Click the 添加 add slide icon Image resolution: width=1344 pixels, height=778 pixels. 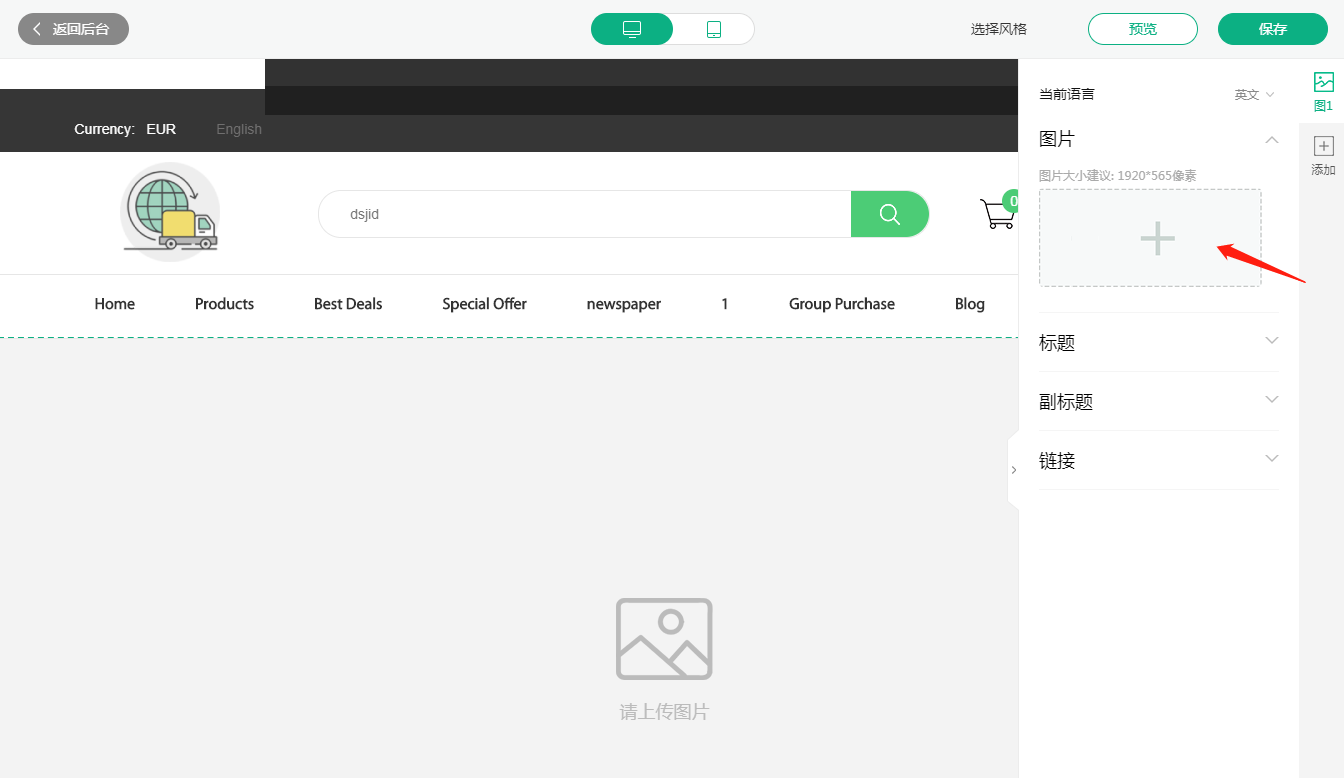1323,156
